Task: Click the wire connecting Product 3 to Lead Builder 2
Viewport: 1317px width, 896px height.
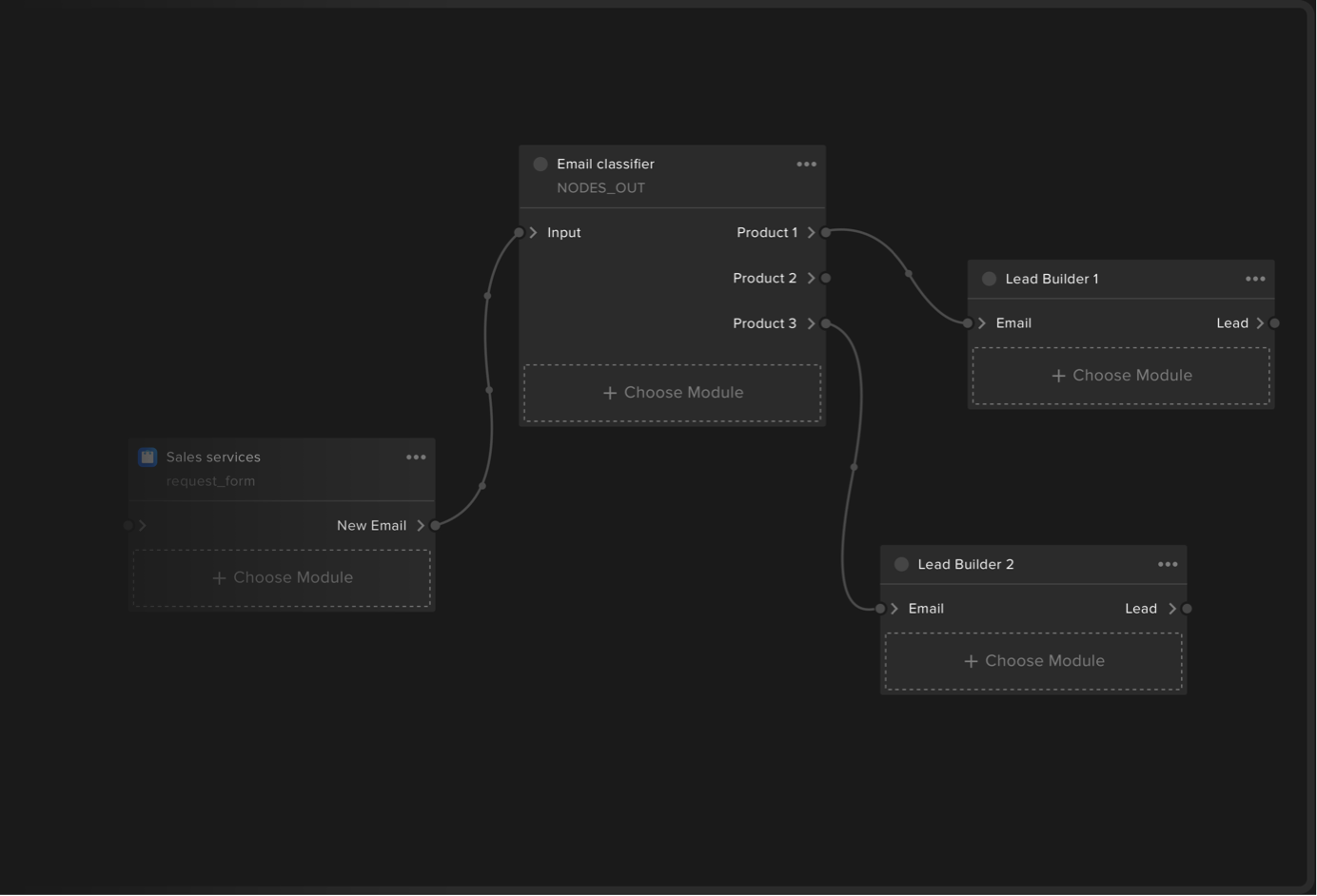Action: point(855,466)
